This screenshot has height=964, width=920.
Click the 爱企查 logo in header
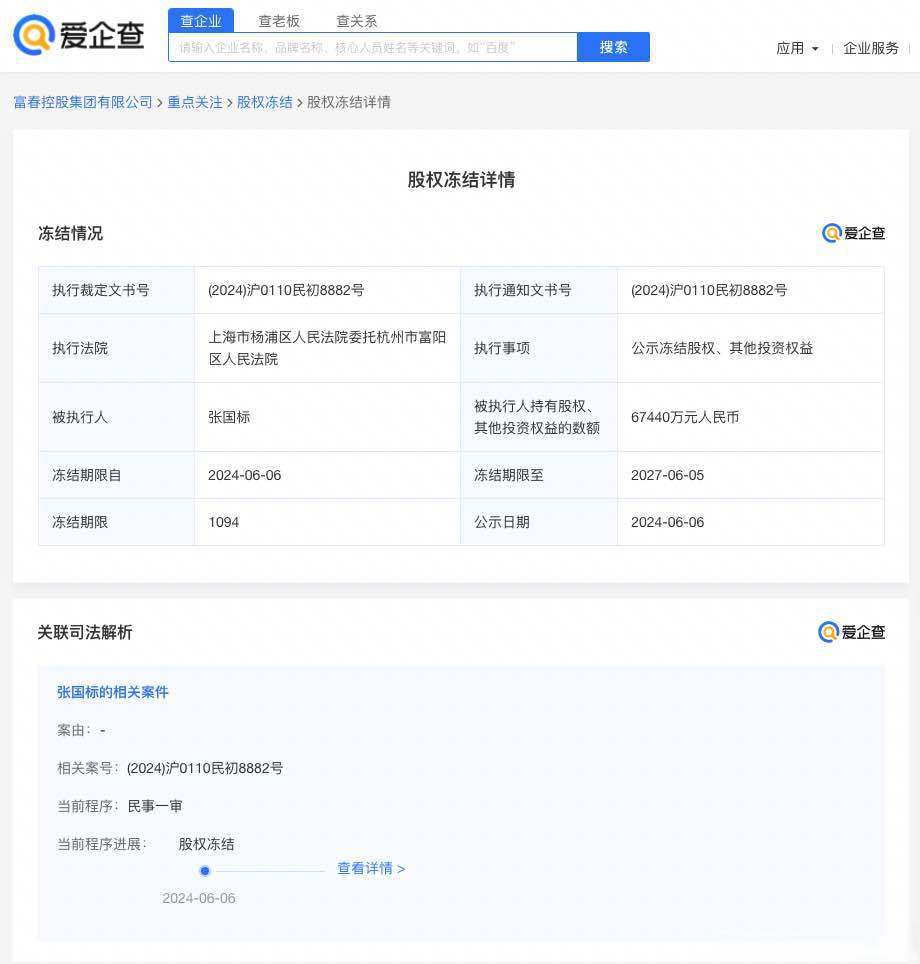click(x=78, y=35)
